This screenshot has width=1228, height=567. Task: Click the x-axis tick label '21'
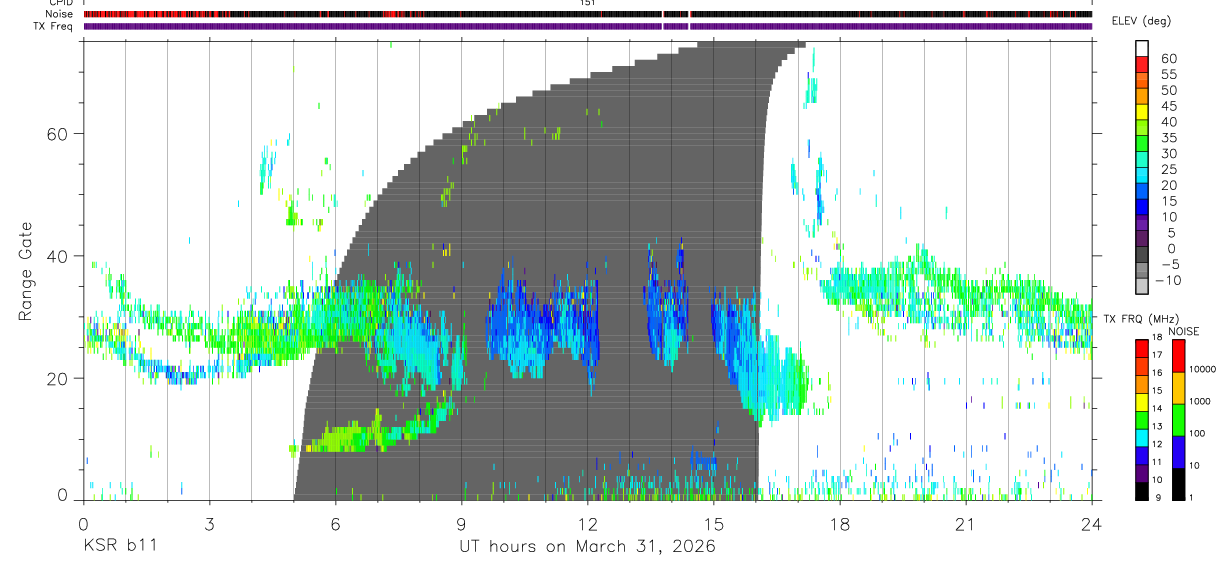tap(965, 524)
